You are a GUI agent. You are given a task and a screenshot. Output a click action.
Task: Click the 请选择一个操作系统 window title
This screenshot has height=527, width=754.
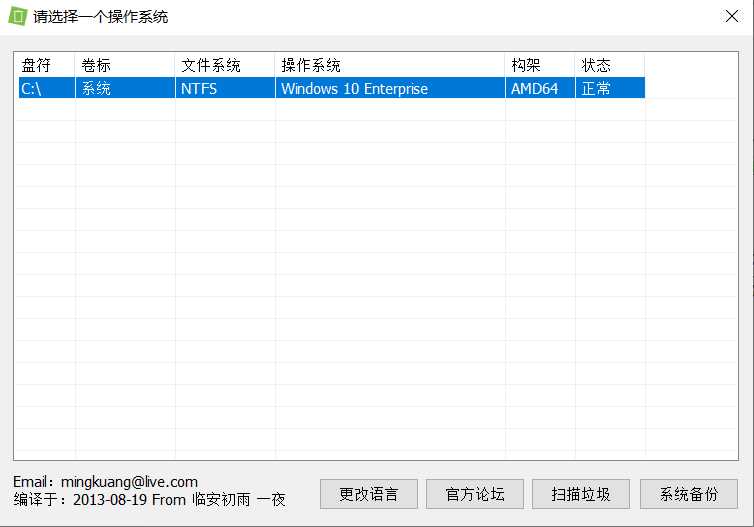[x=101, y=16]
